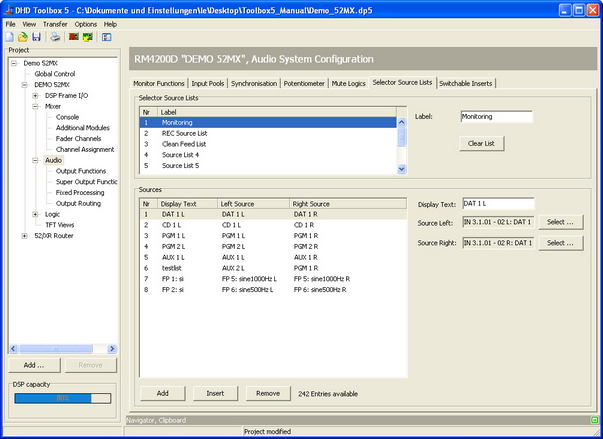Click the Insert button
The width and height of the screenshot is (603, 439).
click(215, 393)
